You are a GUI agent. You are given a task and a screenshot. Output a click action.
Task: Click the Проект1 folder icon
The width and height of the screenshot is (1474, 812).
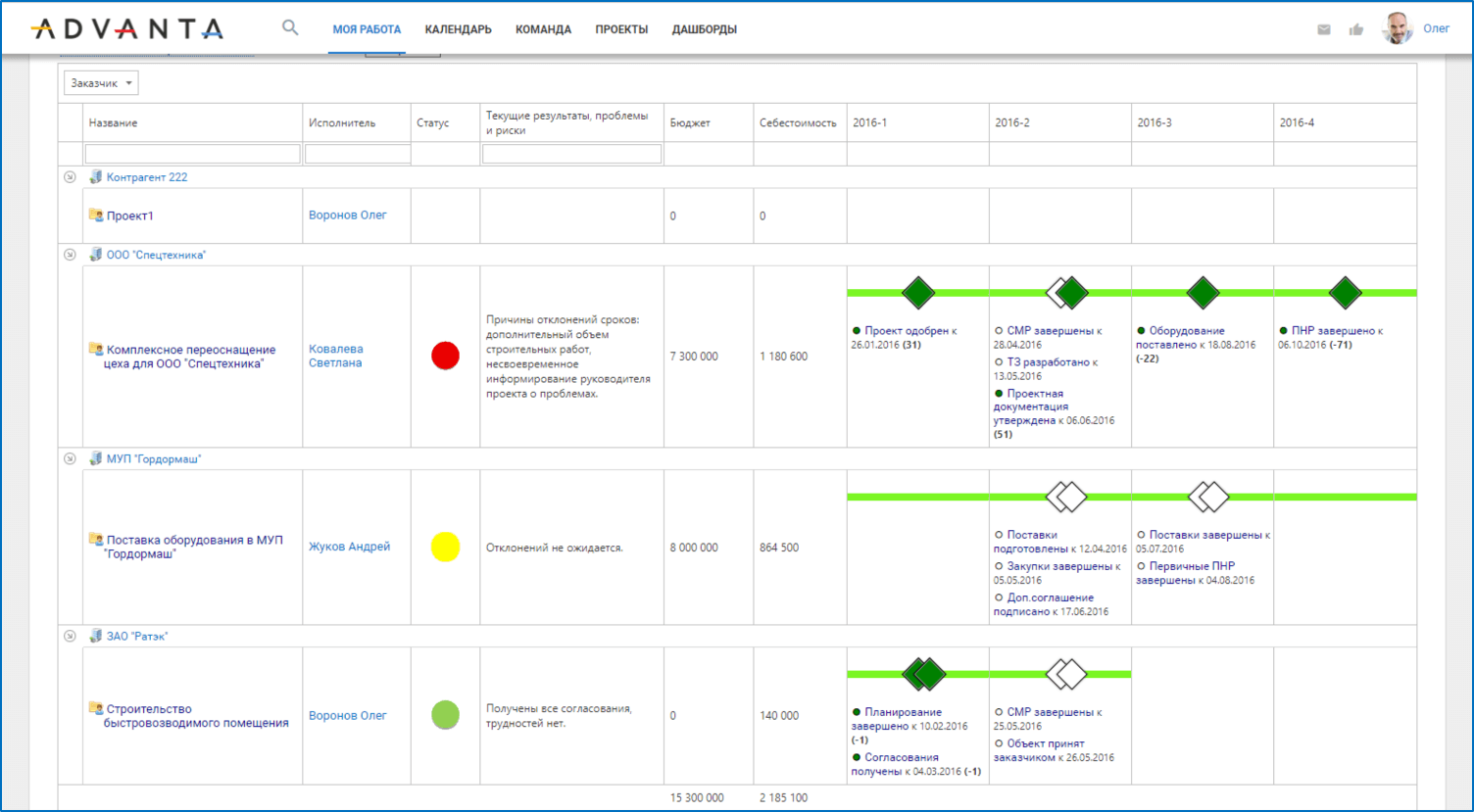click(x=96, y=215)
